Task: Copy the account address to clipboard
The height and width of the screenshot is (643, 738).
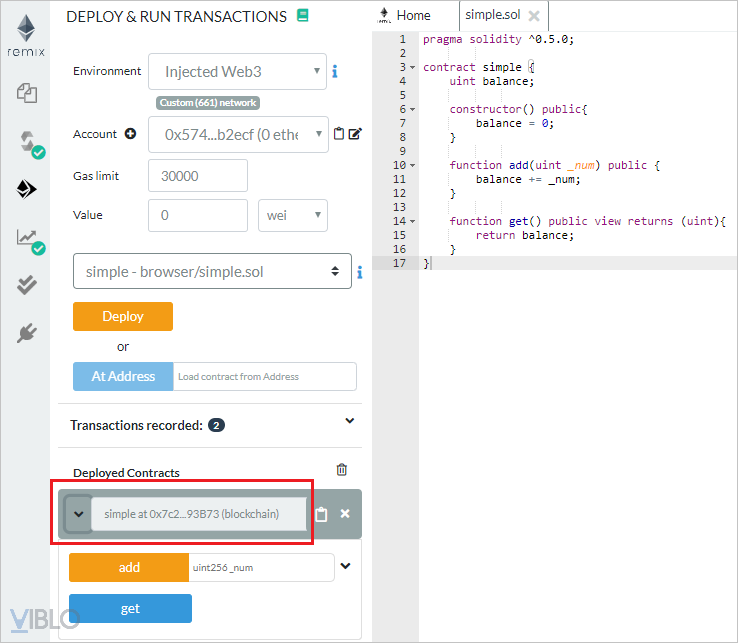Action: point(338,134)
